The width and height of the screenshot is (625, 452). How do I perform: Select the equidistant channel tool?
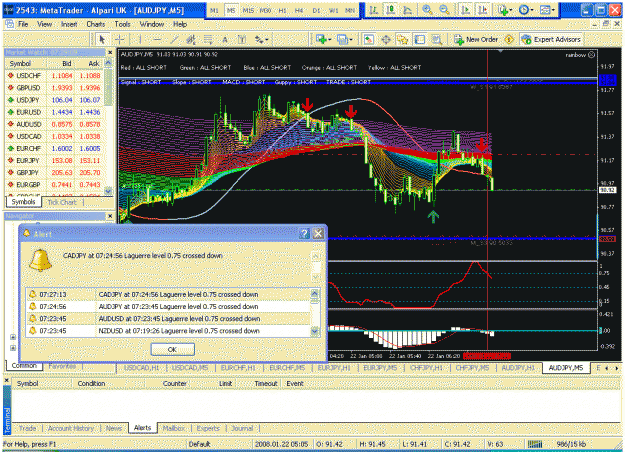[x=191, y=39]
